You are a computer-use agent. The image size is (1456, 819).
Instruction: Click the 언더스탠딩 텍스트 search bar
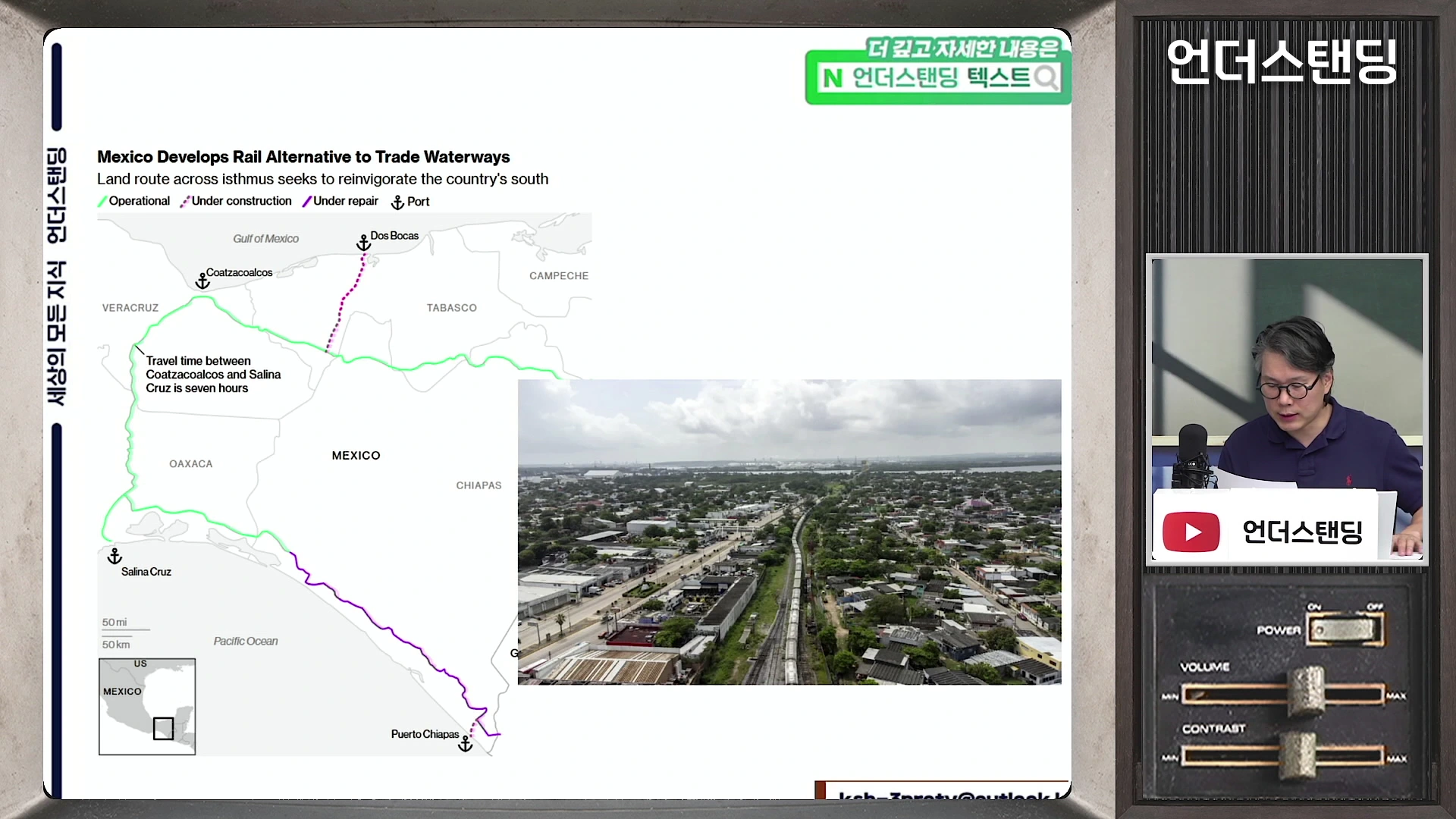(938, 77)
